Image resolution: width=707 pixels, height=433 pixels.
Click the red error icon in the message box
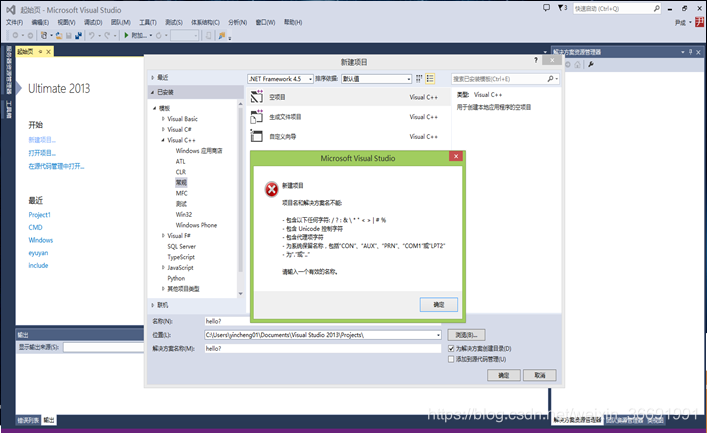point(271,189)
